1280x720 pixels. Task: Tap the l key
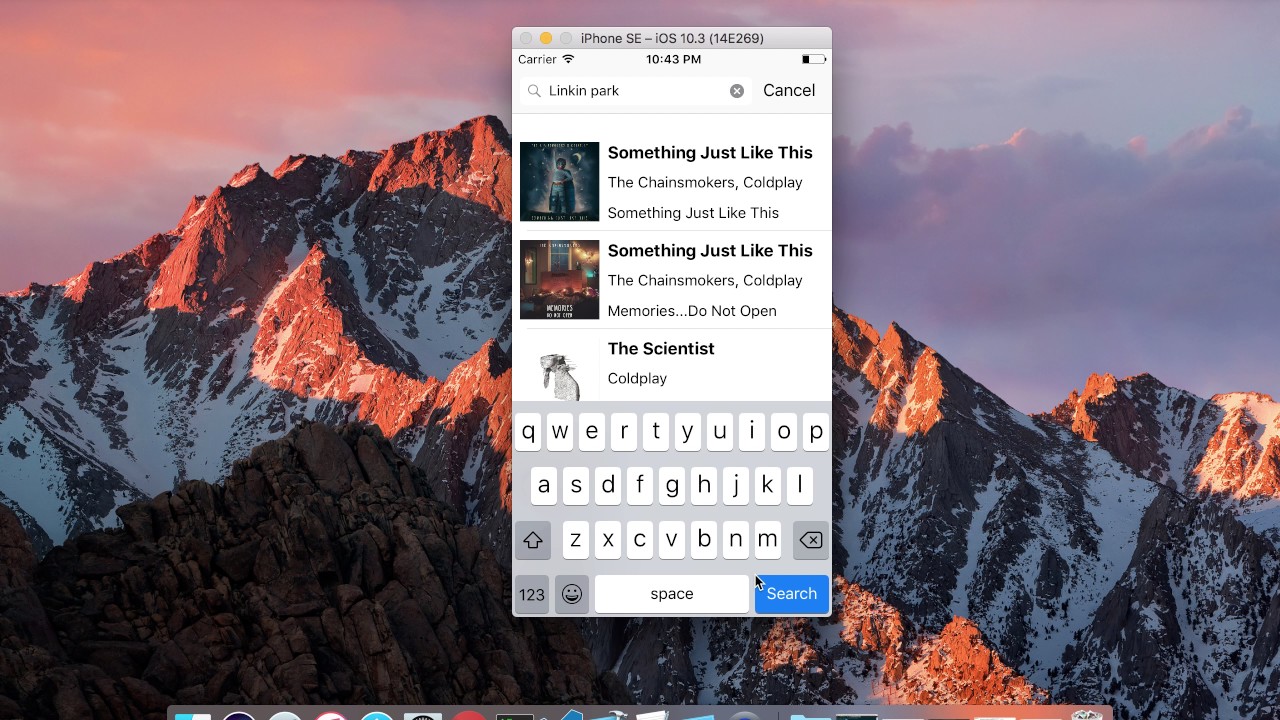point(800,486)
